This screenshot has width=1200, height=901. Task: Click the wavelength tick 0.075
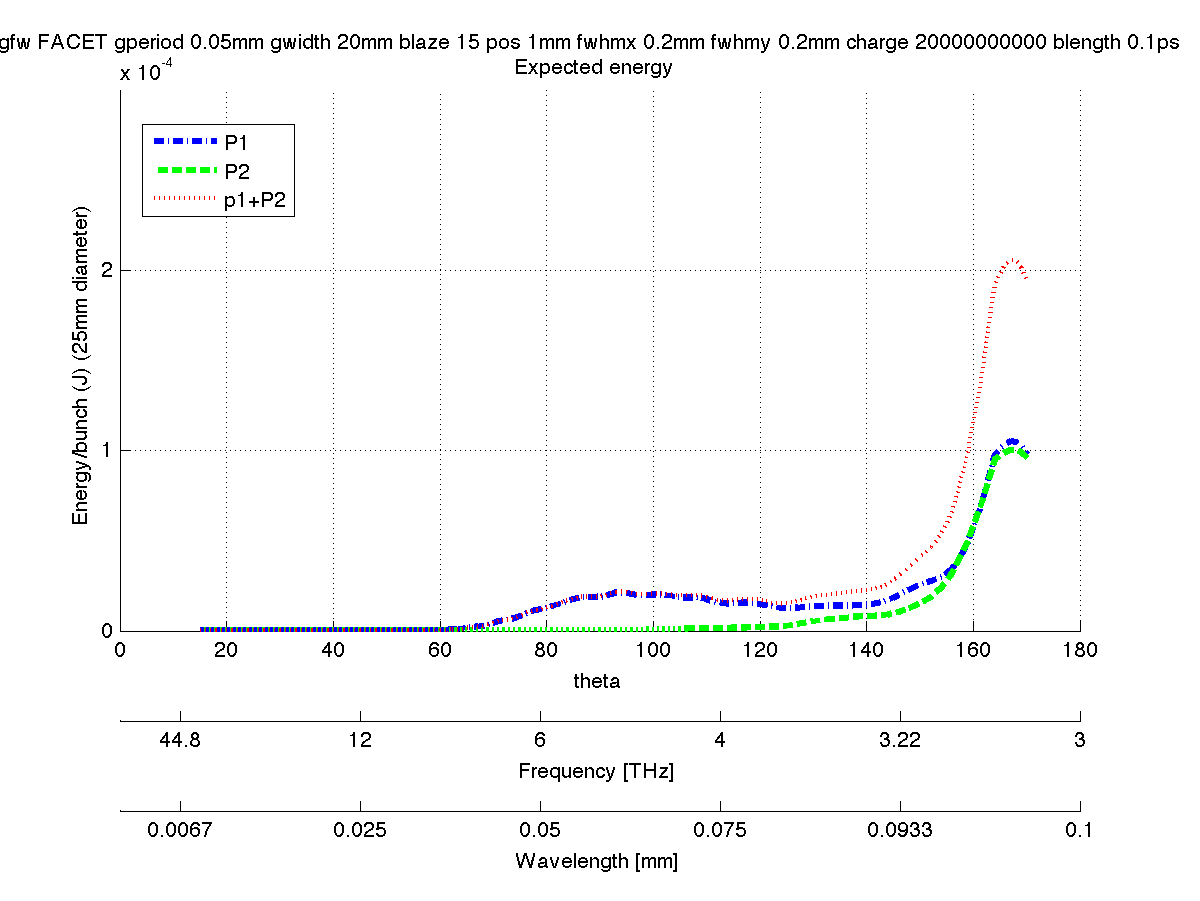click(720, 830)
